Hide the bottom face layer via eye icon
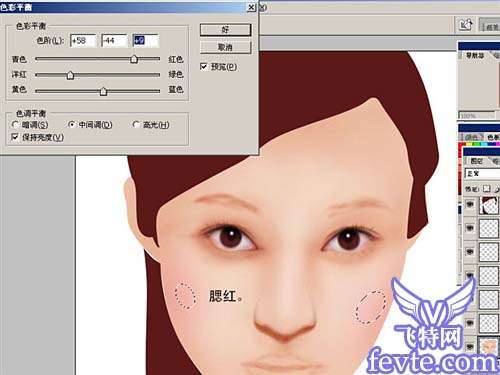Viewport: 500px width, 375px height. pyautogui.click(x=470, y=347)
